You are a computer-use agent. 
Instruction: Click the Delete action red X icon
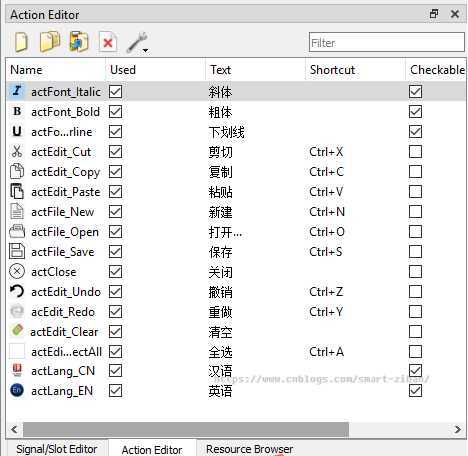[108, 42]
